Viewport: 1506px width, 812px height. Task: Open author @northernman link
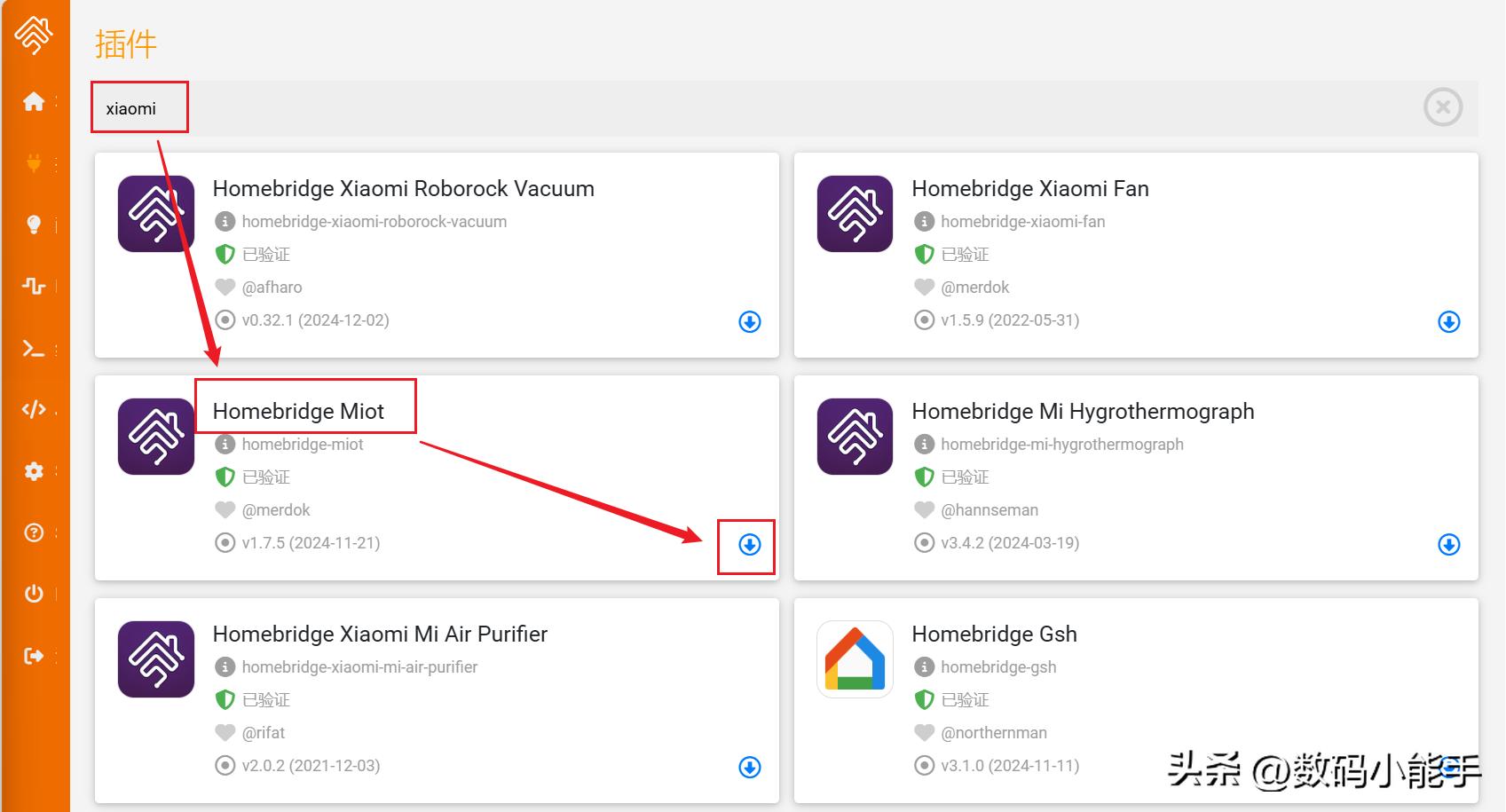994,733
